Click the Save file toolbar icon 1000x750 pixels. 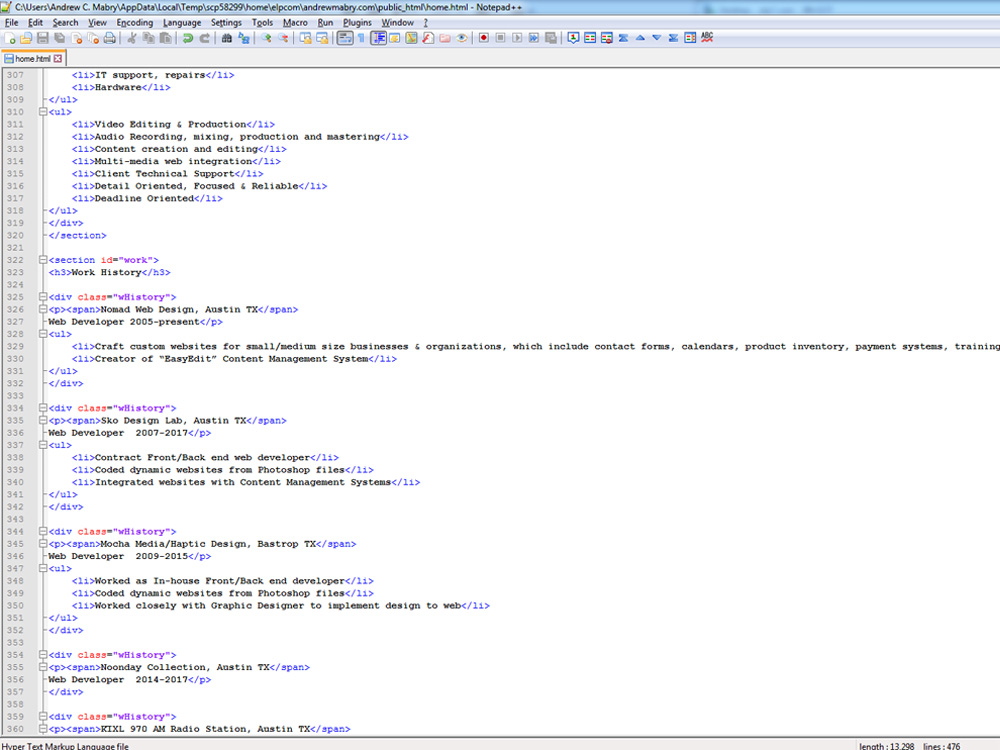(x=43, y=38)
